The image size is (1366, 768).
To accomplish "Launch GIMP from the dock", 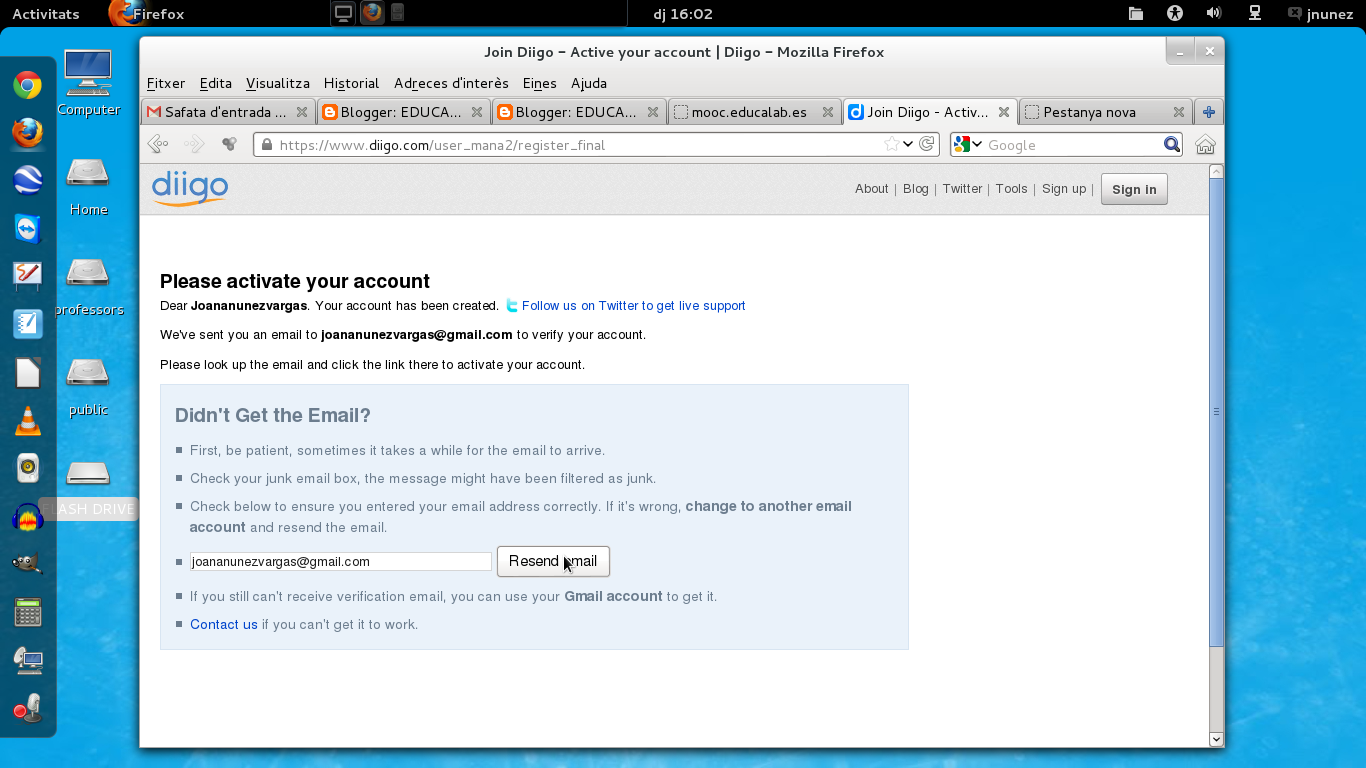I will coord(27,564).
